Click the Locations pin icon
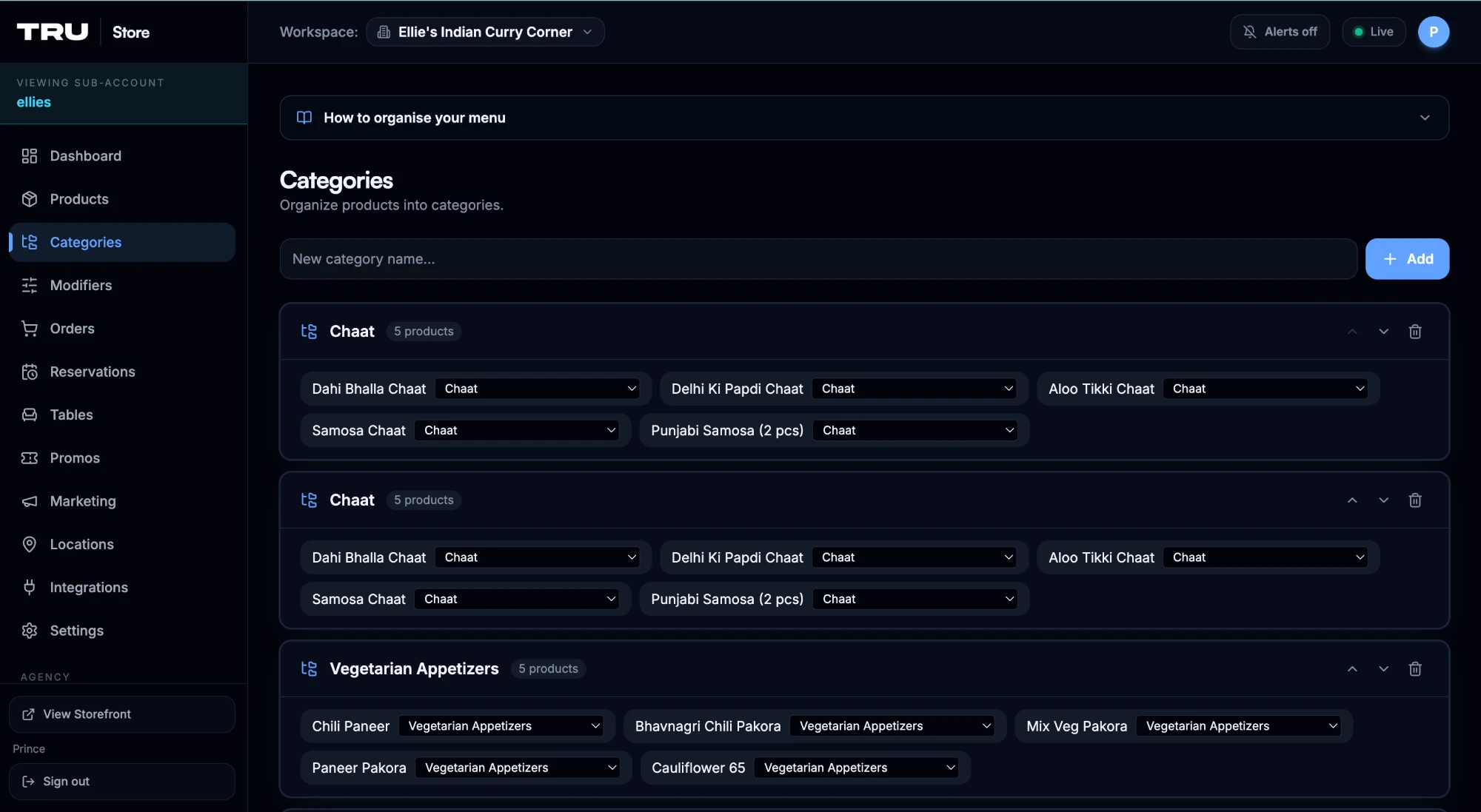The width and height of the screenshot is (1481, 812). click(30, 544)
